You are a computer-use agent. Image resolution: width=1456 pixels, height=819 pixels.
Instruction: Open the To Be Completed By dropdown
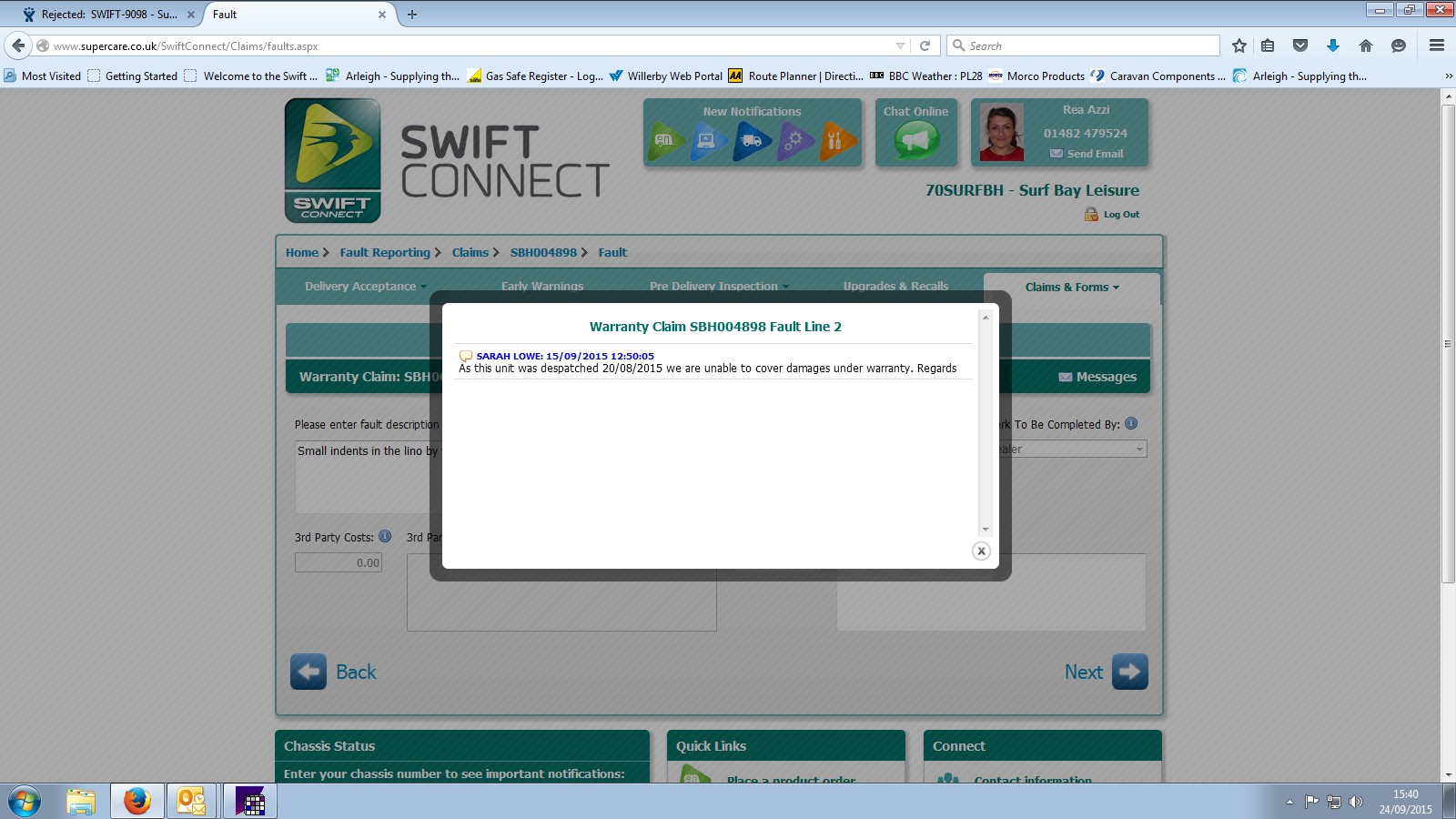(1138, 450)
